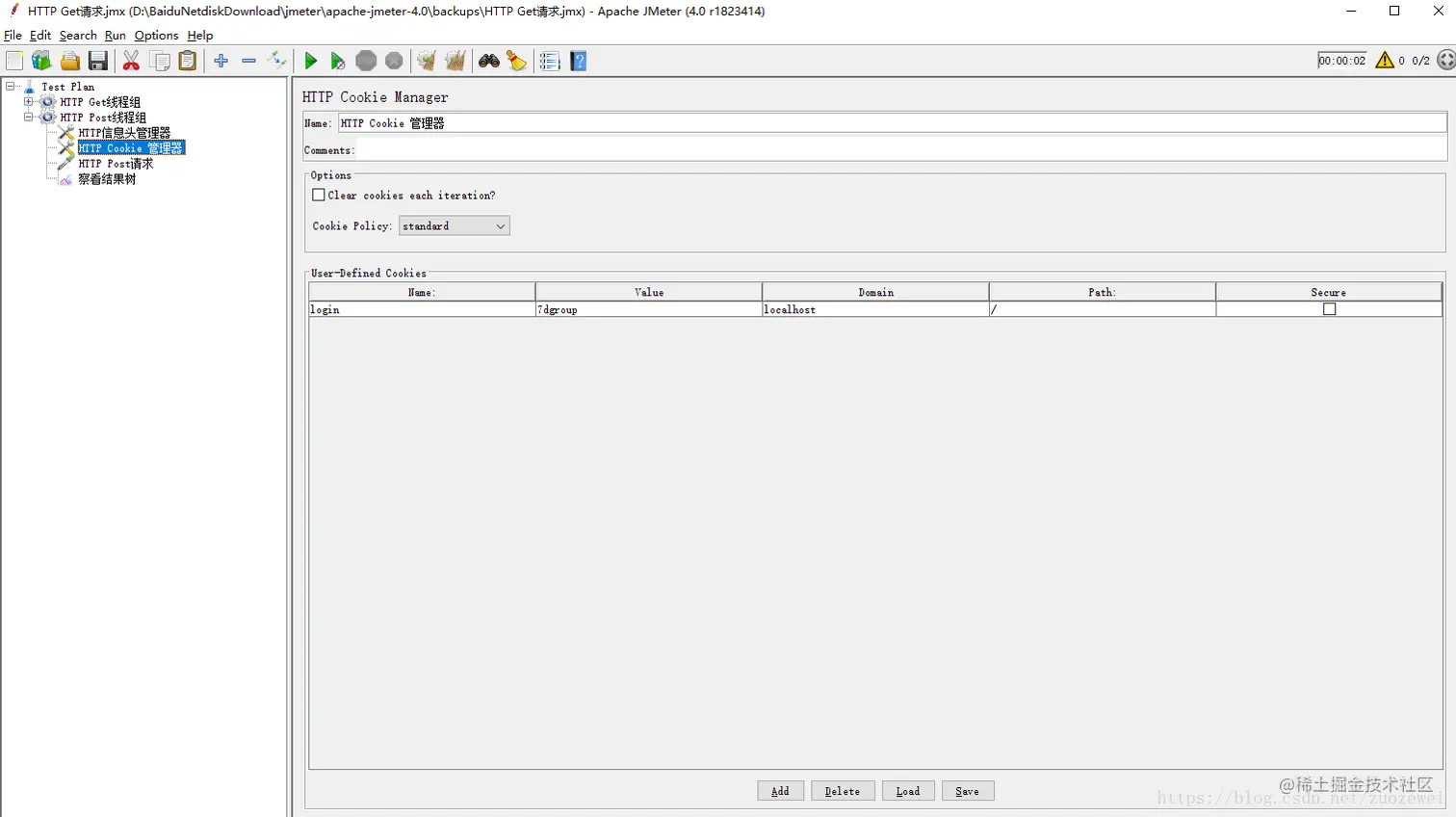Select HTTP信息头管理器 in the tree
The height and width of the screenshot is (817, 1456).
[124, 133]
